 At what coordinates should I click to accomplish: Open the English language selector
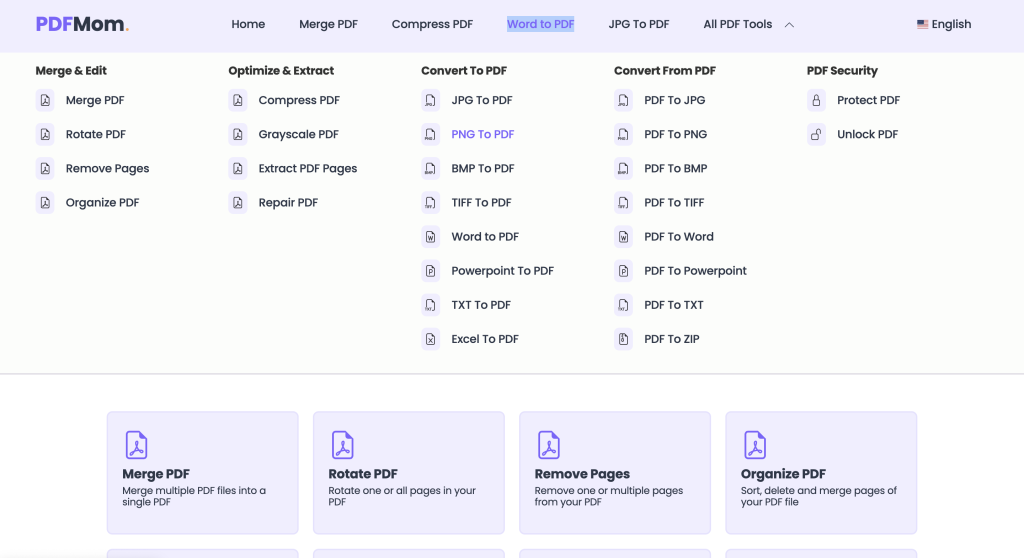click(943, 24)
